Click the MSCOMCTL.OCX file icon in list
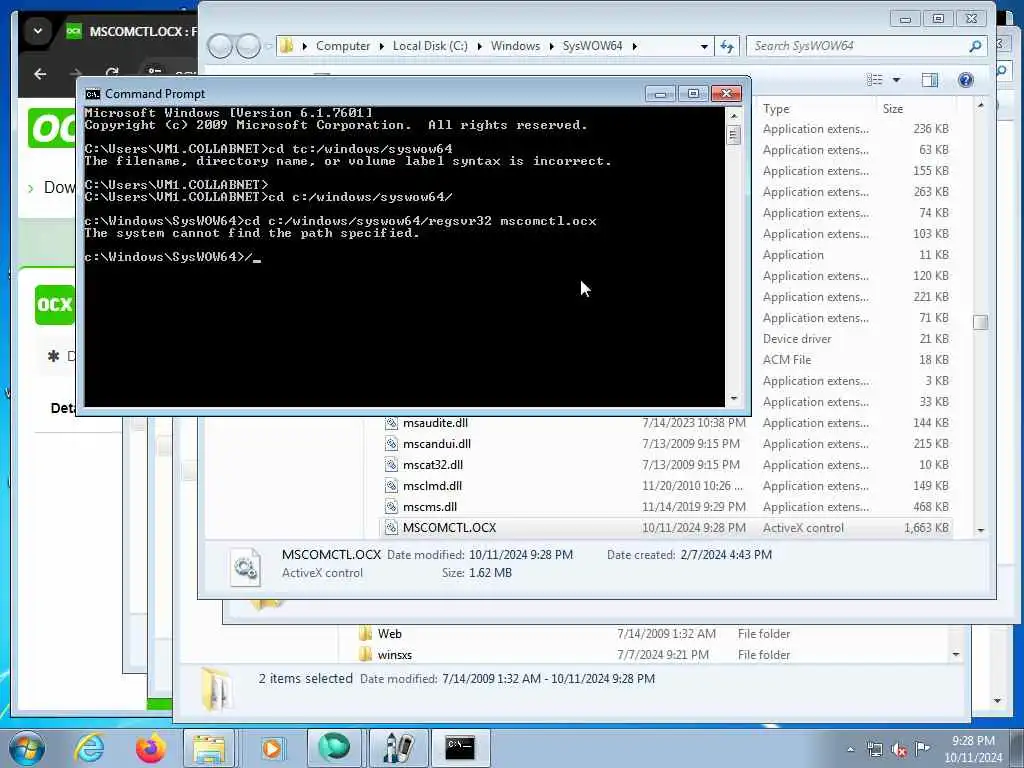 391,528
